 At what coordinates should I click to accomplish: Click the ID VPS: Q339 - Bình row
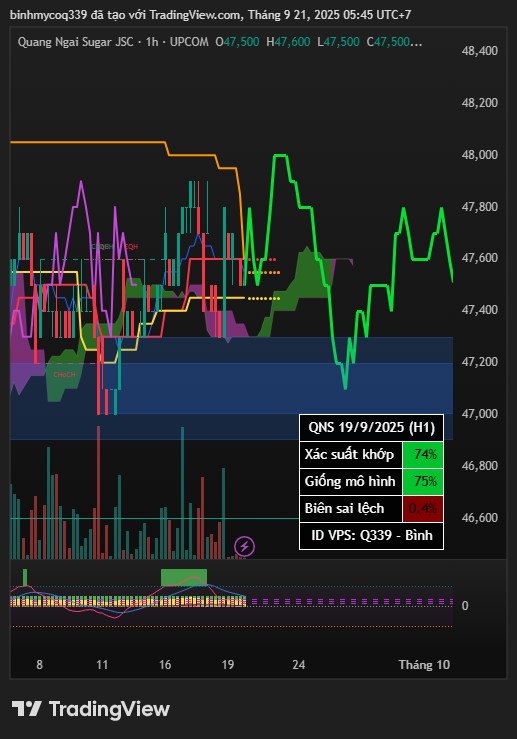click(x=371, y=536)
